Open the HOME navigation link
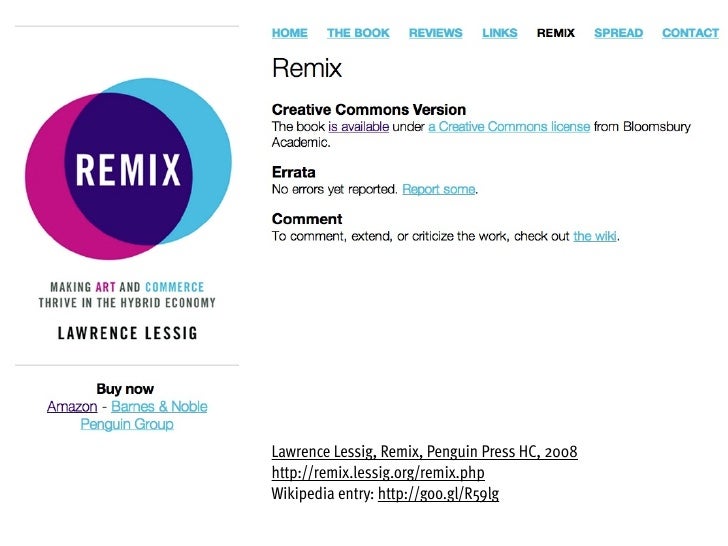The width and height of the screenshot is (728, 546). point(290,33)
